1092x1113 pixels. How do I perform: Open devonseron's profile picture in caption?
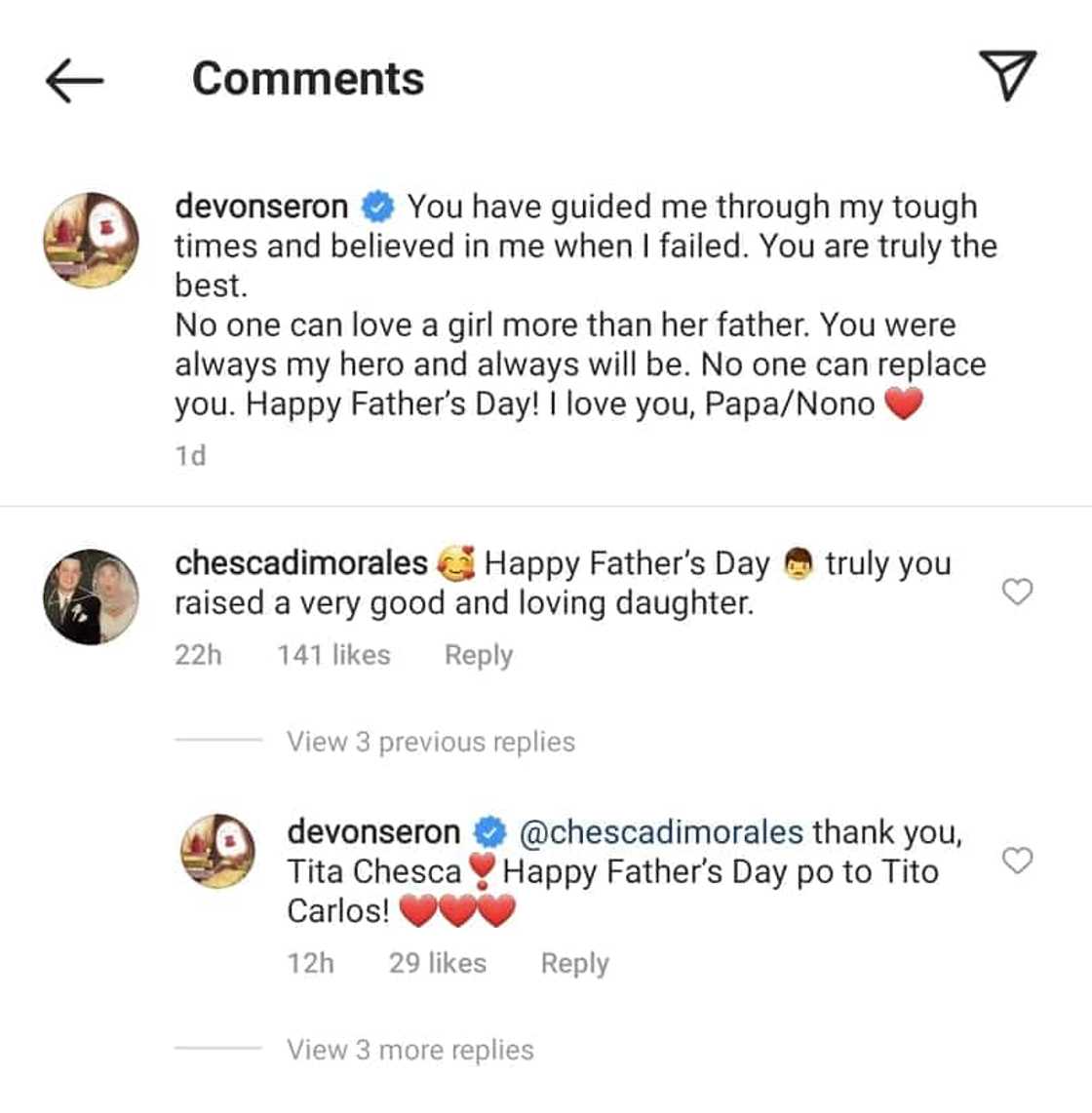coord(92,240)
